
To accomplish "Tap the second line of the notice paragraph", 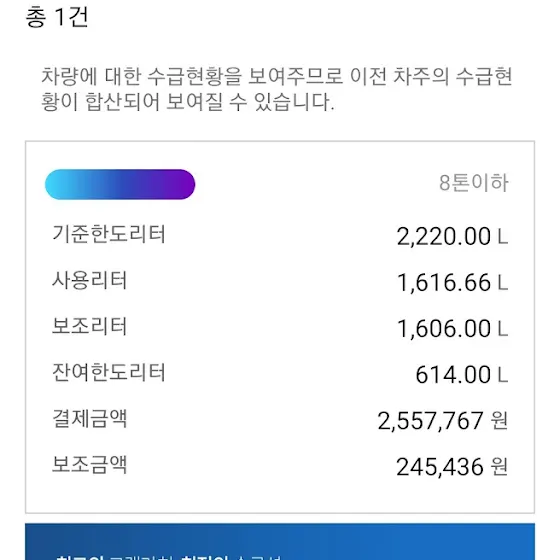I will 188,102.
